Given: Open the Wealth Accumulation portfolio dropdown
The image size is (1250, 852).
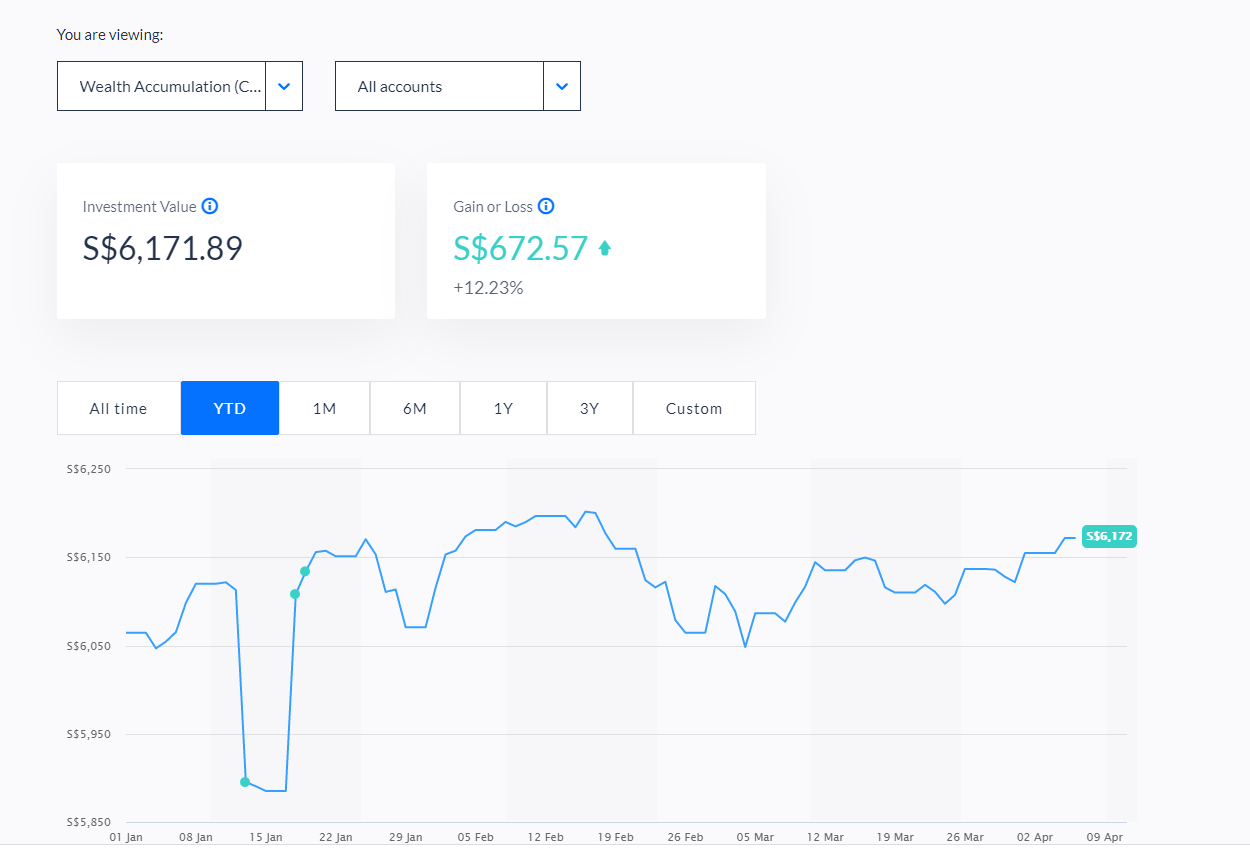Looking at the screenshot, I should (x=180, y=86).
